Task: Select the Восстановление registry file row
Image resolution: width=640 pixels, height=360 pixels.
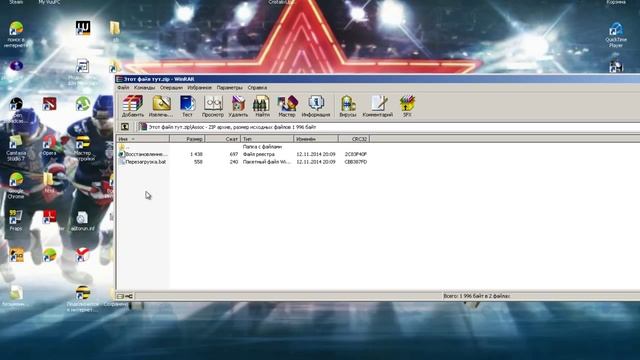Action: [x=243, y=154]
